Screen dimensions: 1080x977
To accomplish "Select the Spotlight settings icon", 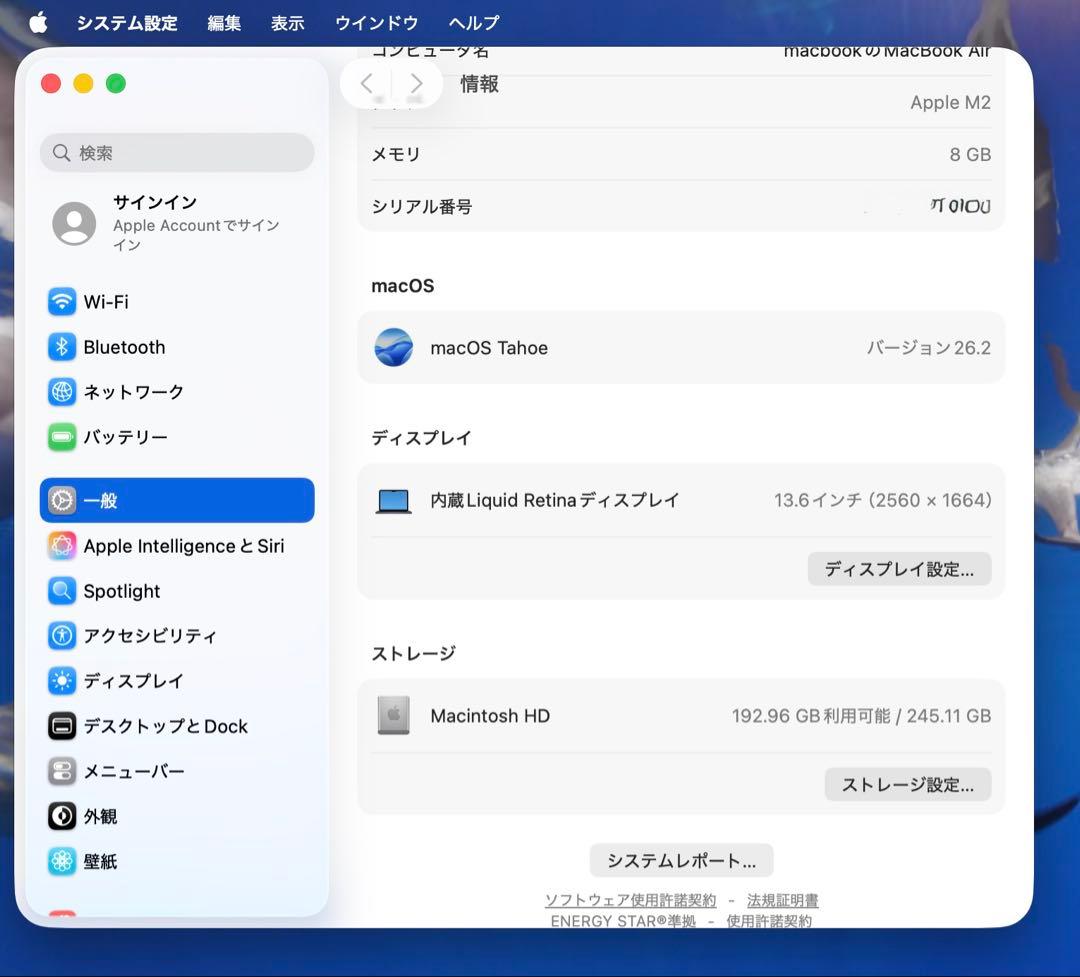I will pyautogui.click(x=121, y=591).
